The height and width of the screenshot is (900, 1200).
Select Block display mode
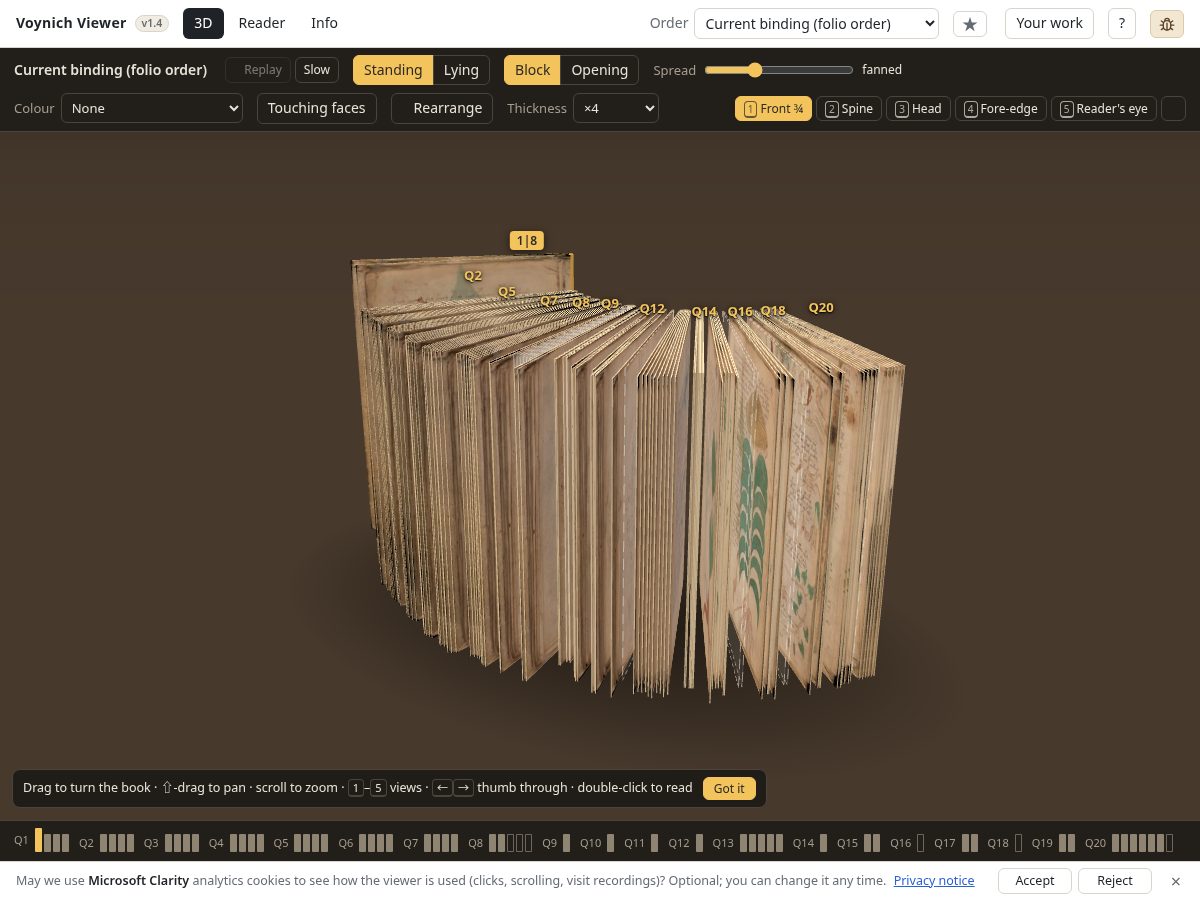tap(532, 70)
